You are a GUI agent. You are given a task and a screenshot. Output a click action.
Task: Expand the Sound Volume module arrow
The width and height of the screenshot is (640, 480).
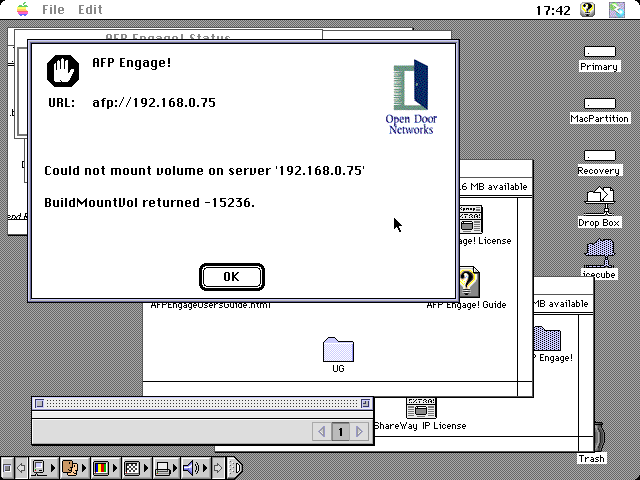click(205, 468)
